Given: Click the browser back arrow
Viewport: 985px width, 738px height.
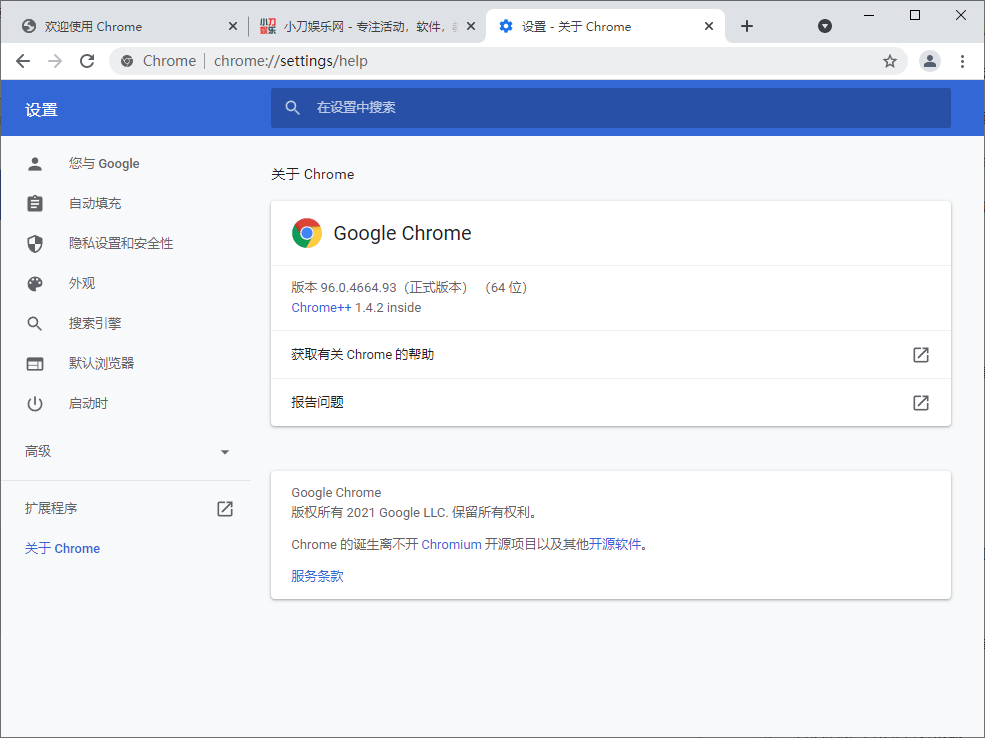Looking at the screenshot, I should point(23,61).
